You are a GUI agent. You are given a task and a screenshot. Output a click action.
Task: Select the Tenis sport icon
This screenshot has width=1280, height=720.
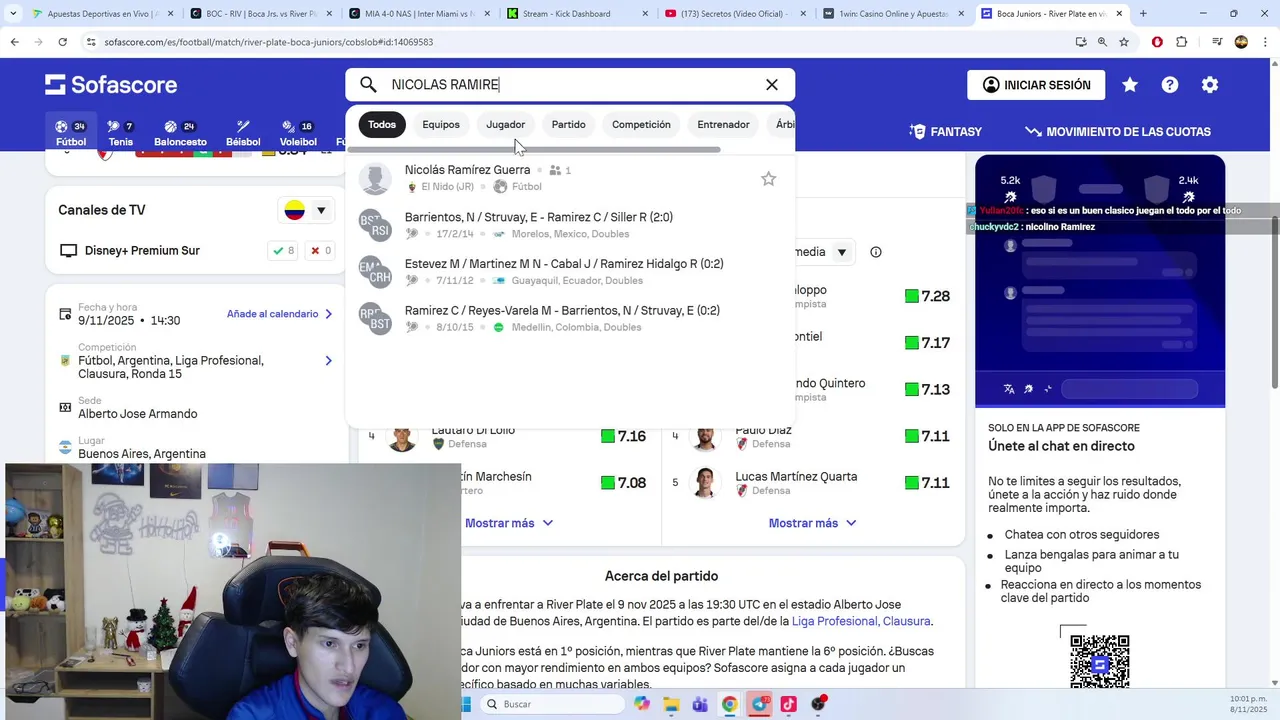click(121, 133)
